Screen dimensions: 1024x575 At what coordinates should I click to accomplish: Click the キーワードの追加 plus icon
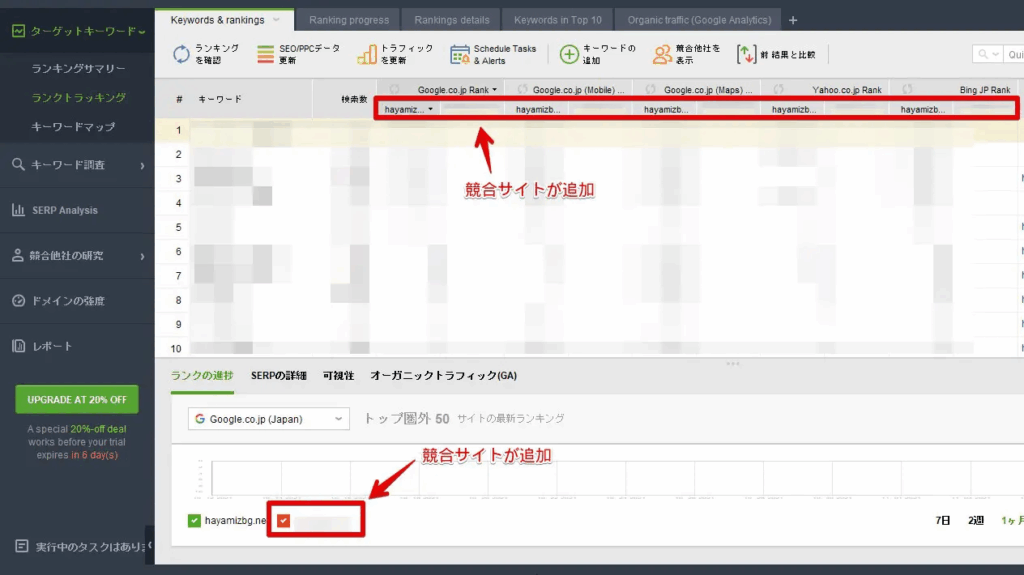point(568,54)
